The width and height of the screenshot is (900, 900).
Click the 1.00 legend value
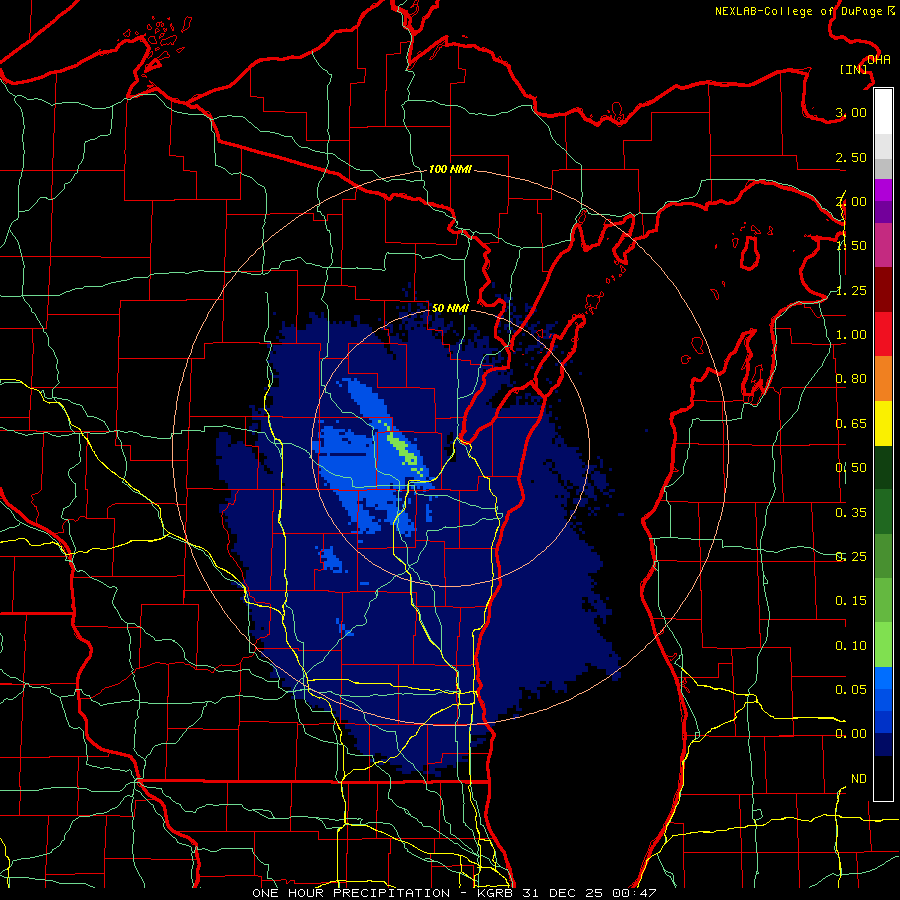point(851,335)
